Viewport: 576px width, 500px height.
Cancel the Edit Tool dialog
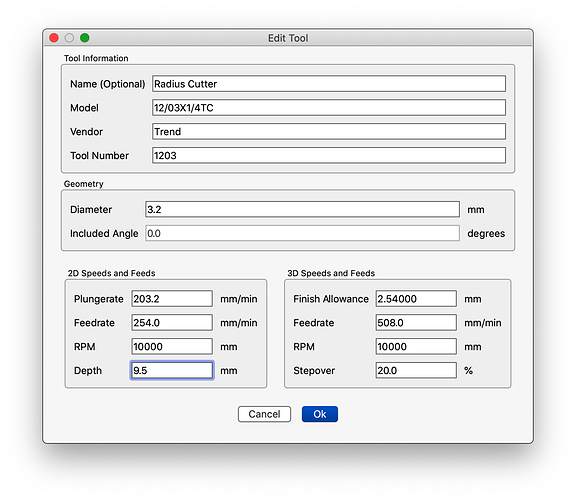pyautogui.click(x=264, y=414)
